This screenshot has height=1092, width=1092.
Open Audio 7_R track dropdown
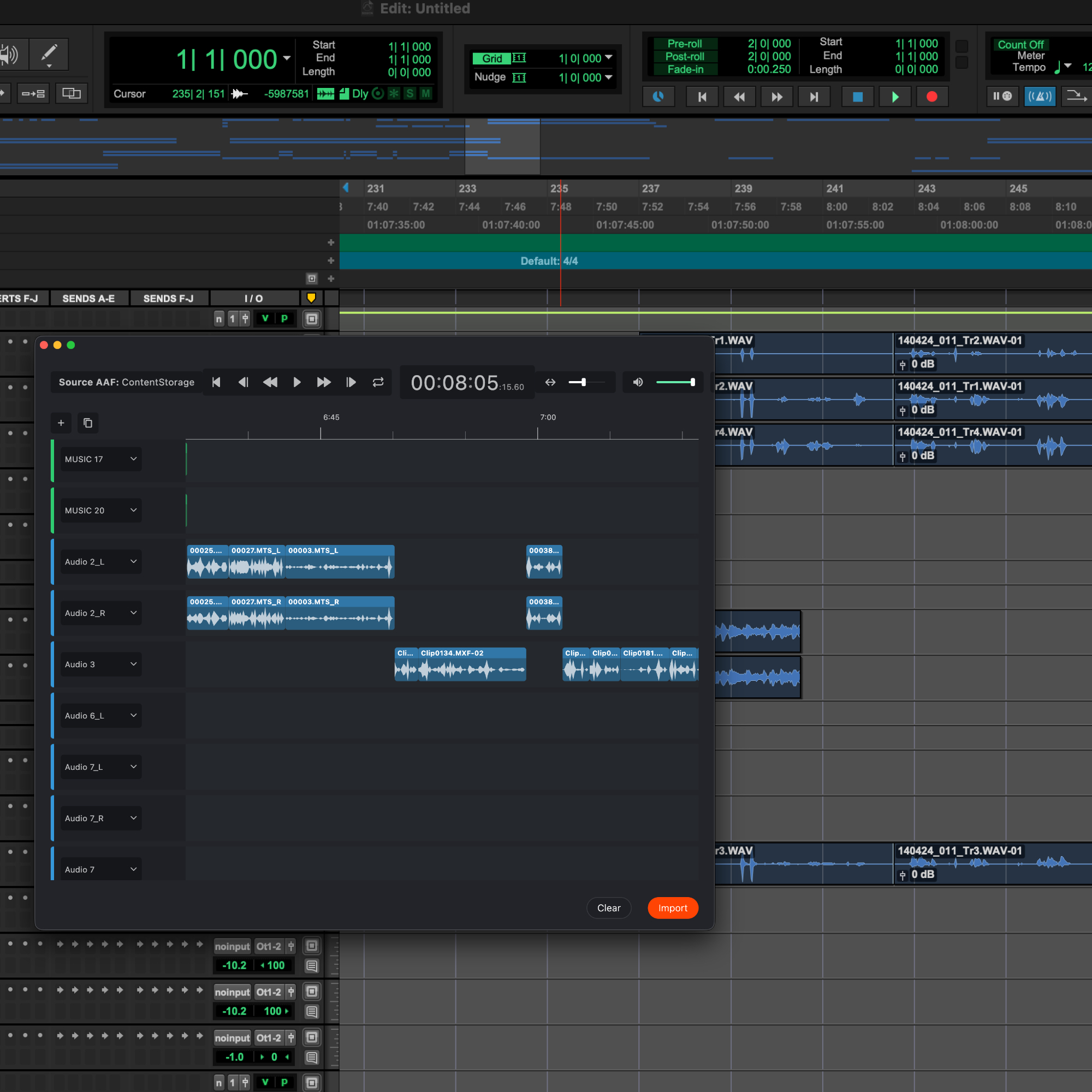(x=101, y=818)
